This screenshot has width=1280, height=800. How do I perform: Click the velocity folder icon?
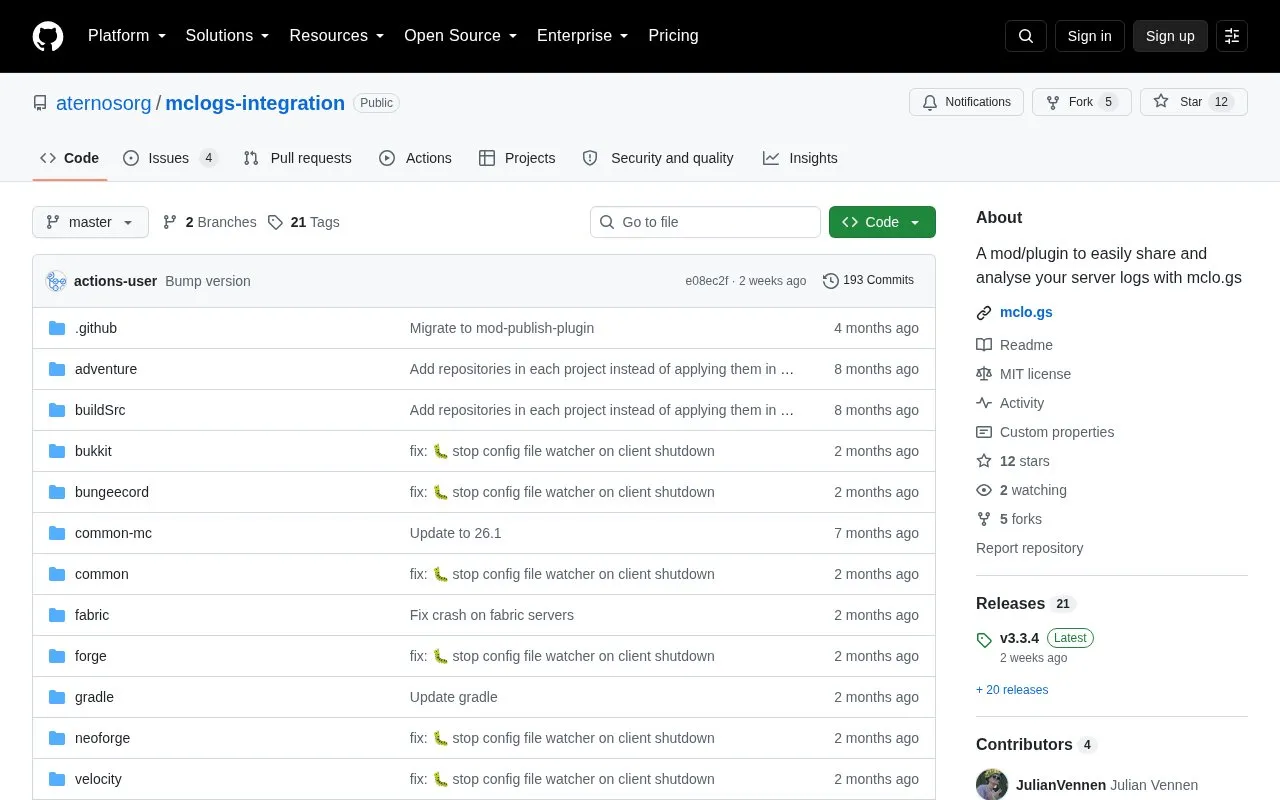[57, 779]
